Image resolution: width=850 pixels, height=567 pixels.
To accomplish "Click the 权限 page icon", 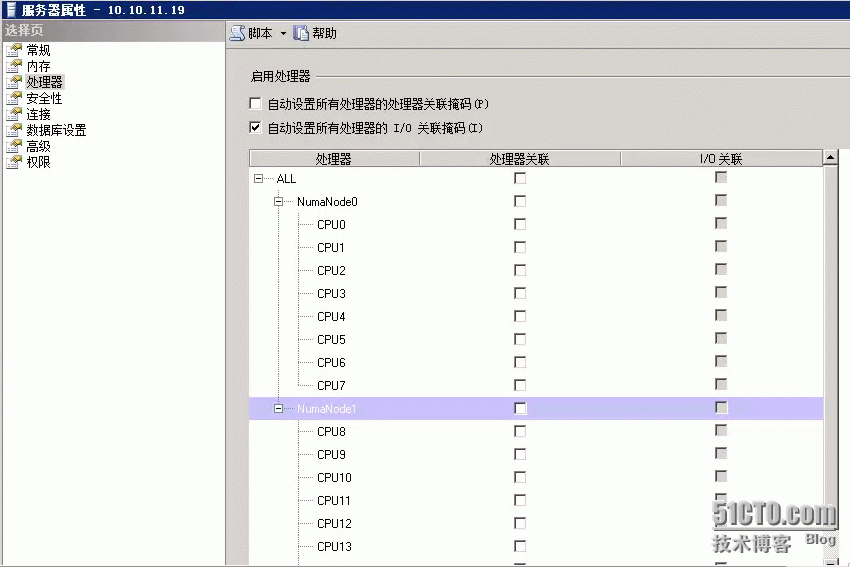I will pos(14,162).
